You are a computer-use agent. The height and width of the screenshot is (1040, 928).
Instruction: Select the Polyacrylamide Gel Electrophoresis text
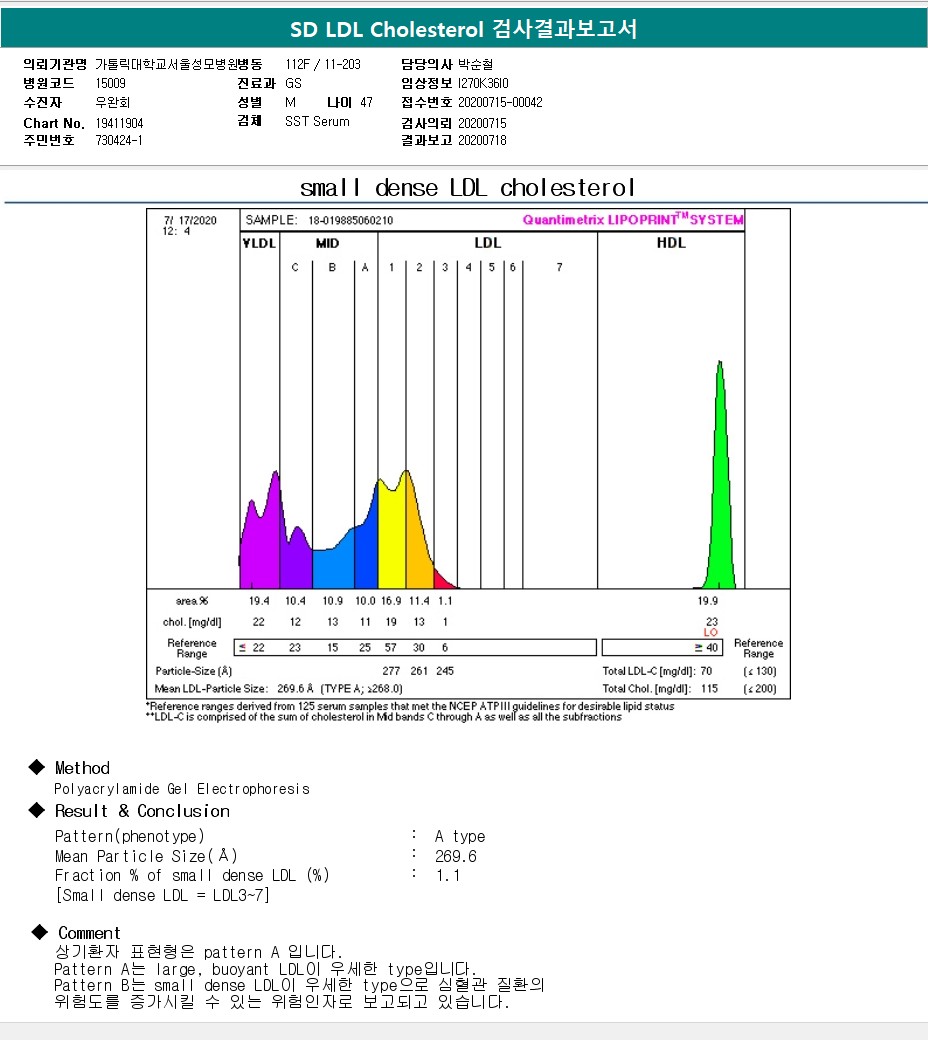pos(182,789)
